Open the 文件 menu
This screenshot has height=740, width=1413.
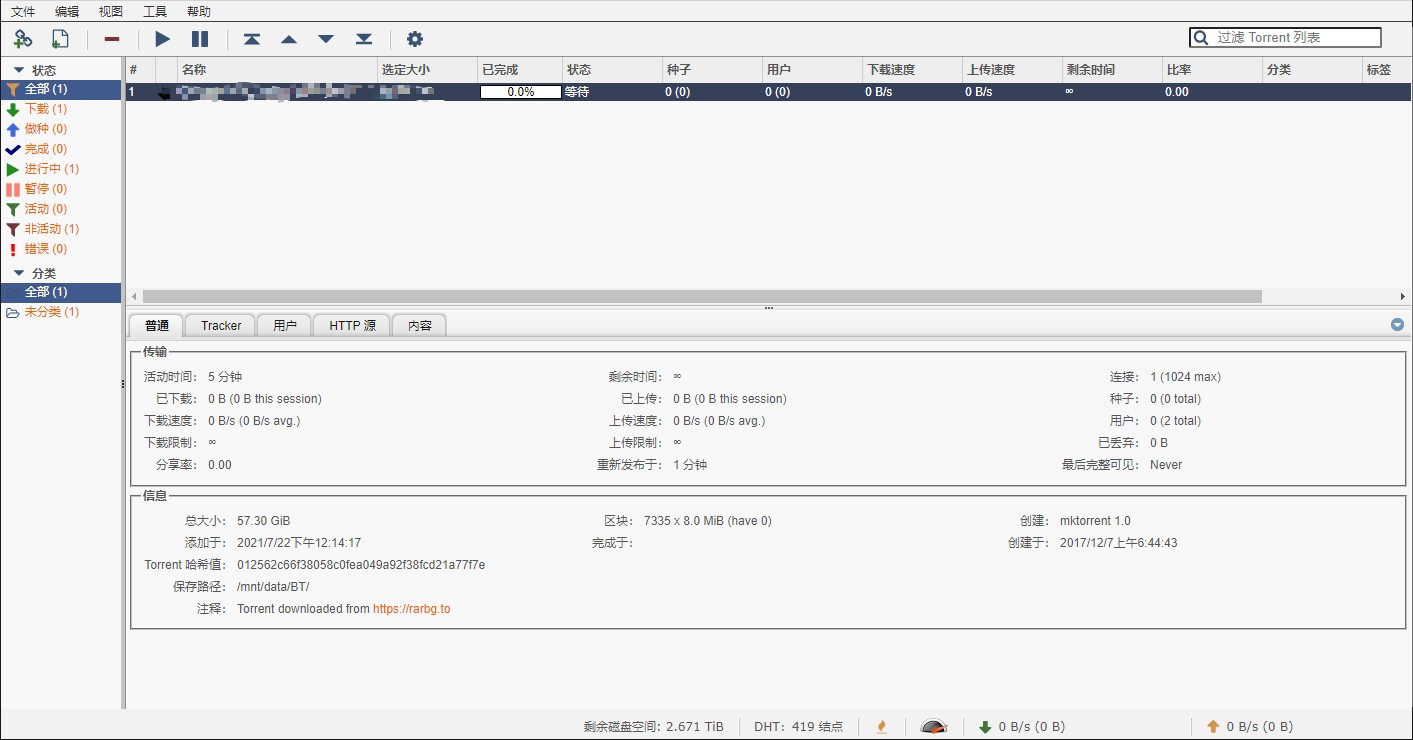point(23,12)
